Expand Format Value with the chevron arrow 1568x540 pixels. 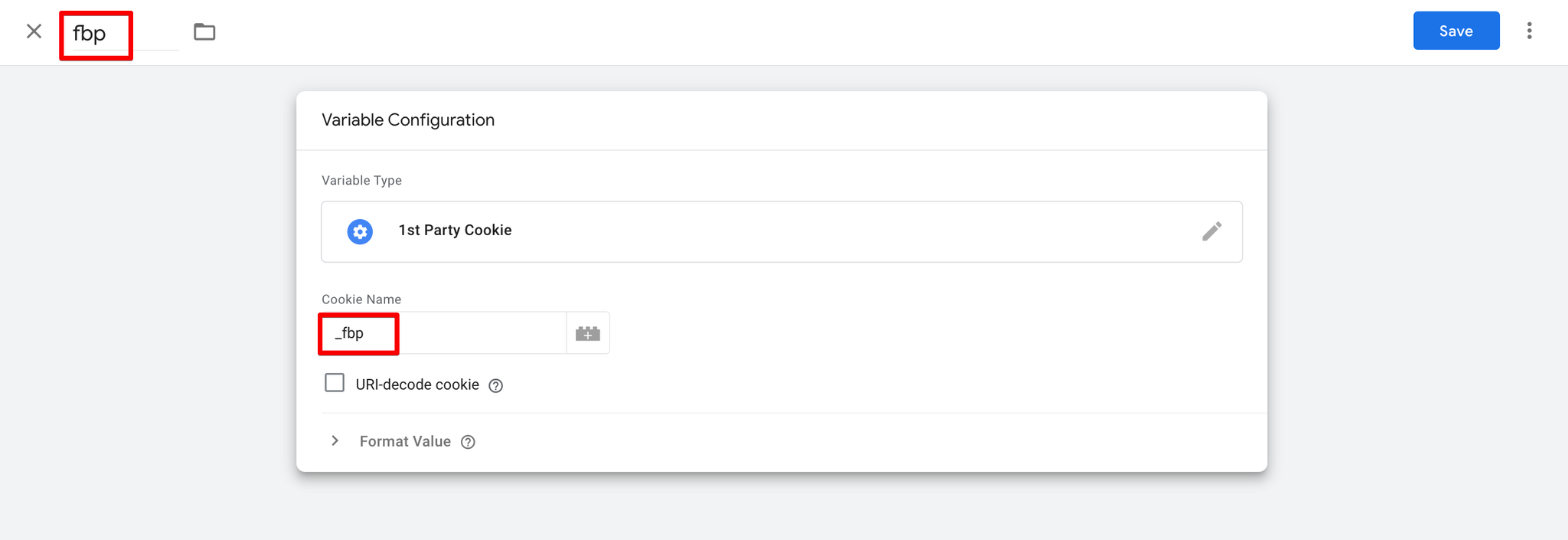(335, 441)
